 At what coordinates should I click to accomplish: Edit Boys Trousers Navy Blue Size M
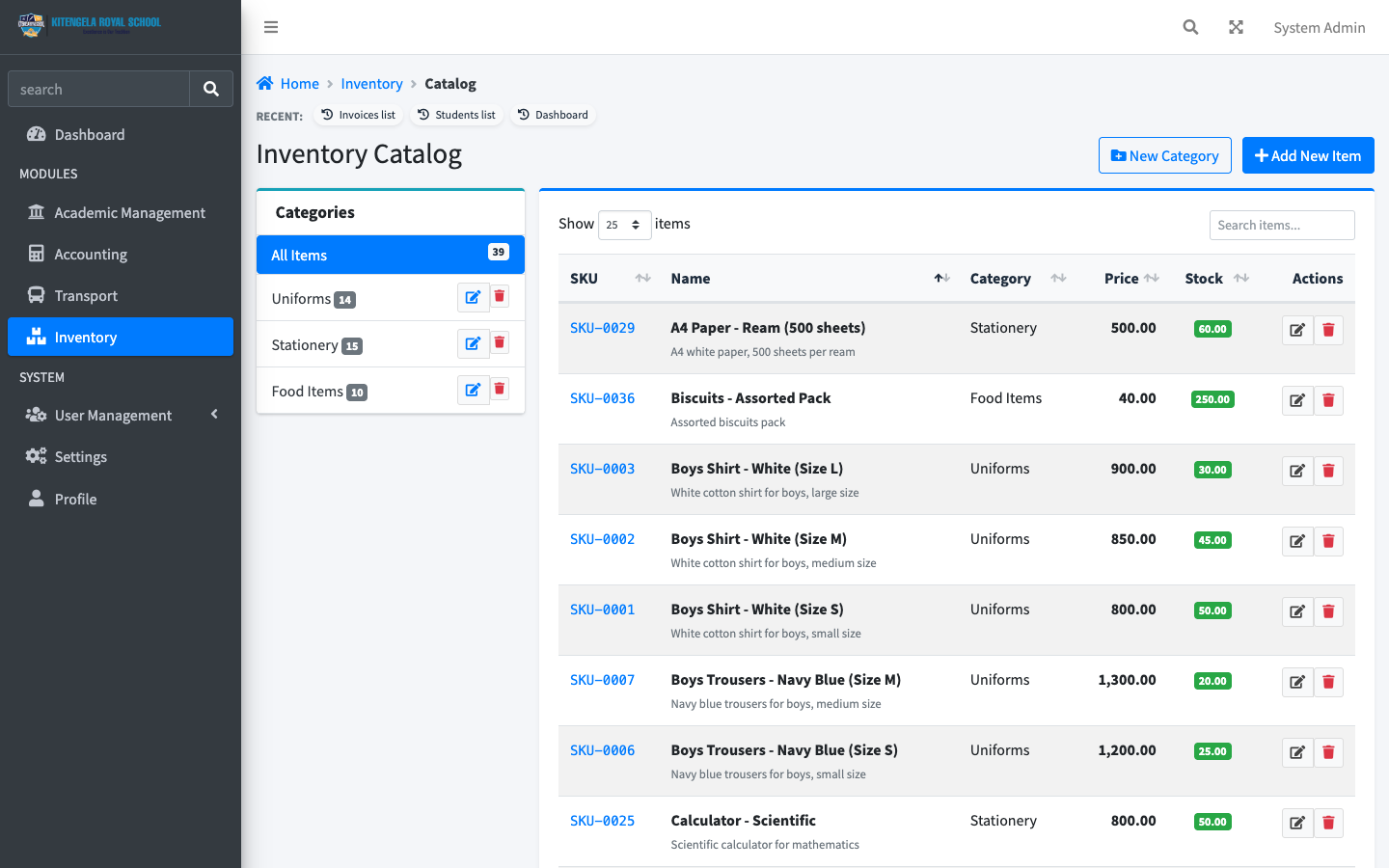[x=1297, y=682]
